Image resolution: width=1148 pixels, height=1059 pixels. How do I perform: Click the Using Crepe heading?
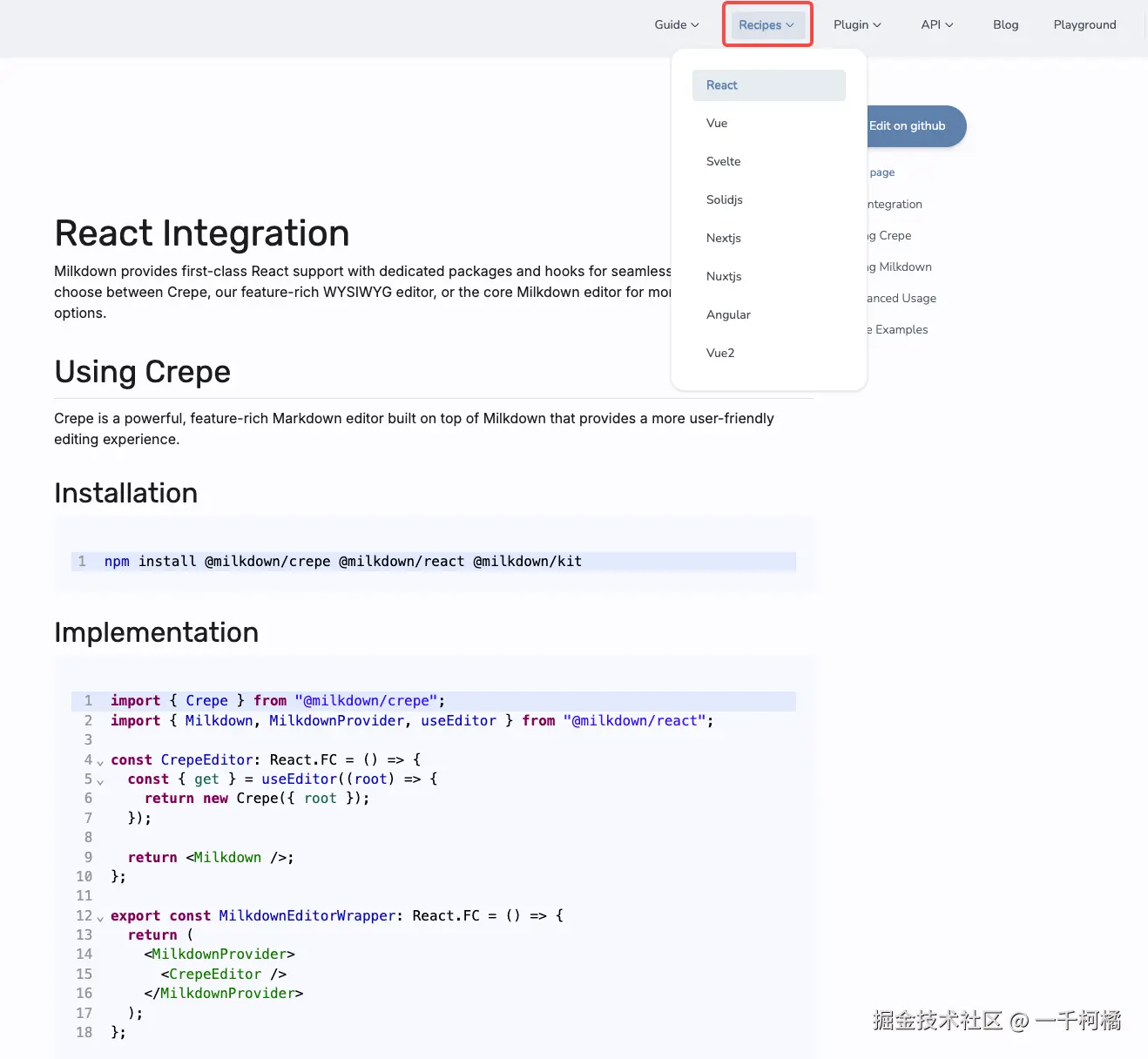(143, 372)
